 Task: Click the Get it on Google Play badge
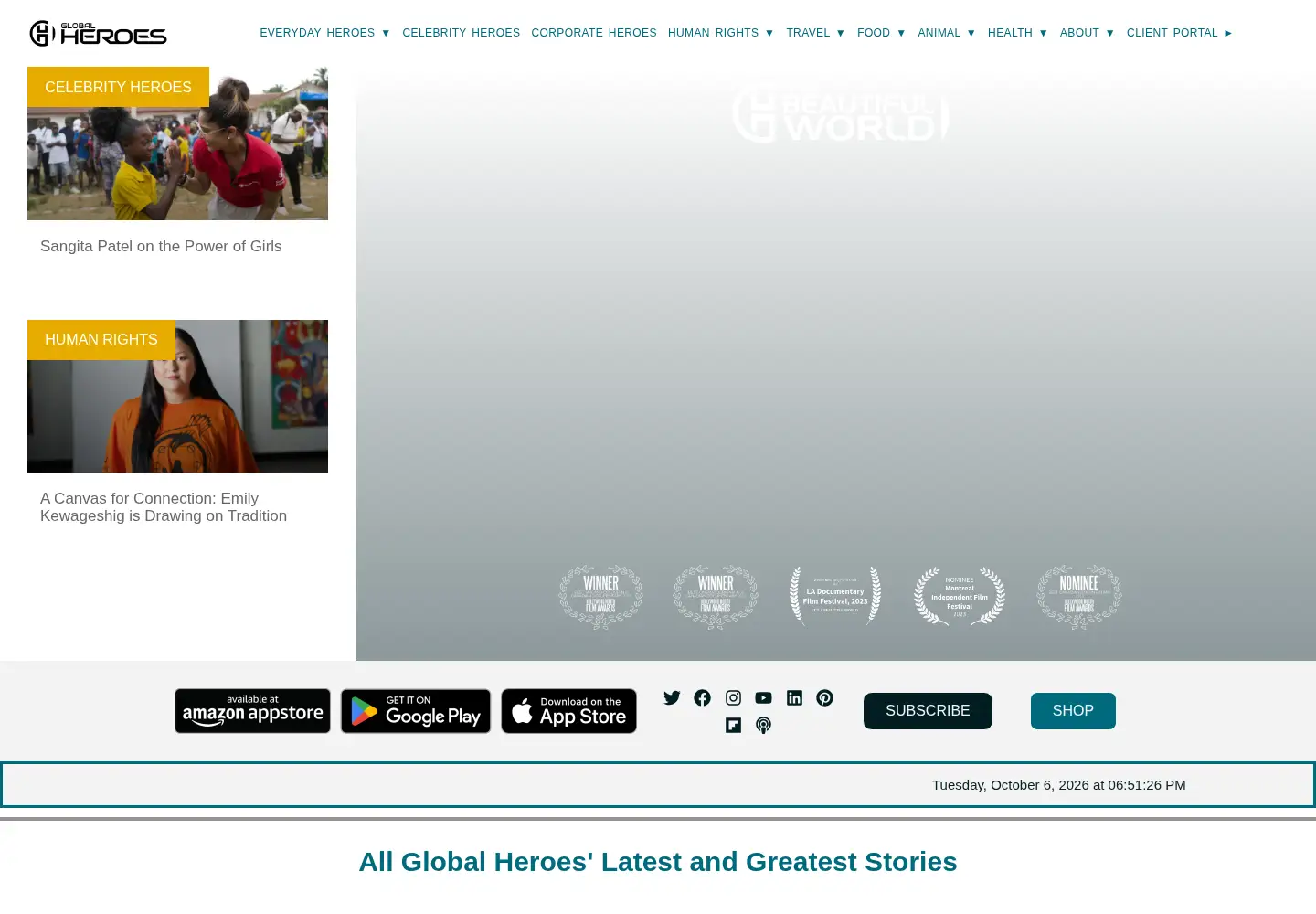[x=416, y=711]
